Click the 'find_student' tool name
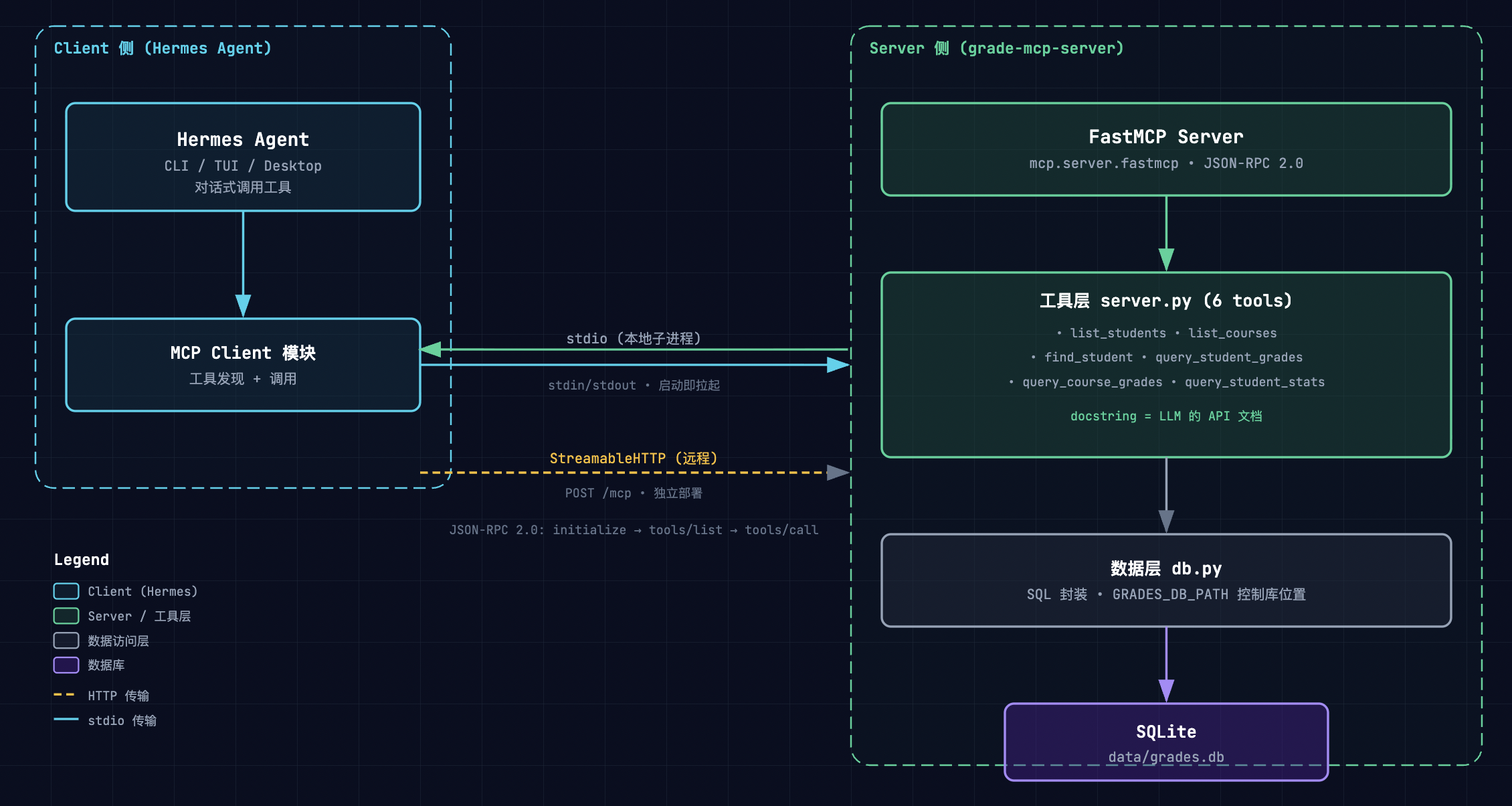 tap(1089, 357)
